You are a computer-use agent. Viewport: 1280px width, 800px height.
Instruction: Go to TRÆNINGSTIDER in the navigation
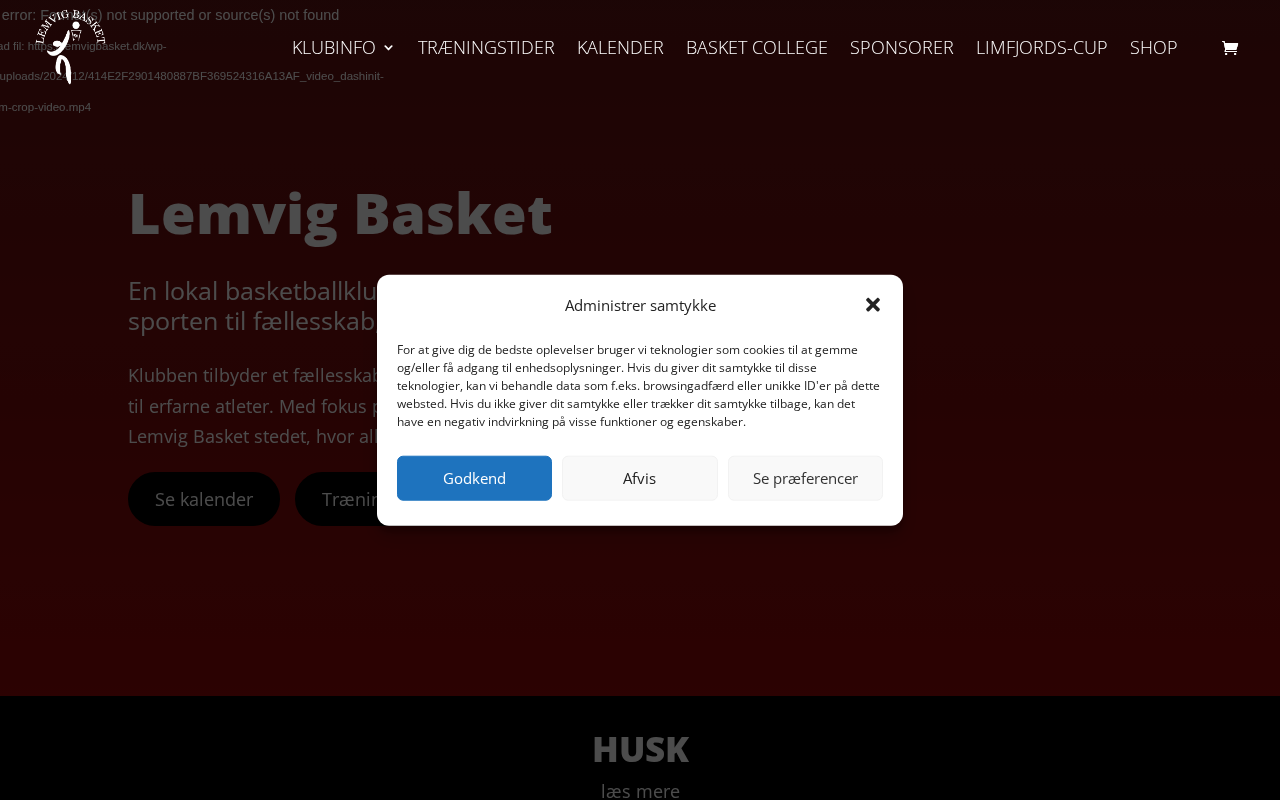pos(486,47)
